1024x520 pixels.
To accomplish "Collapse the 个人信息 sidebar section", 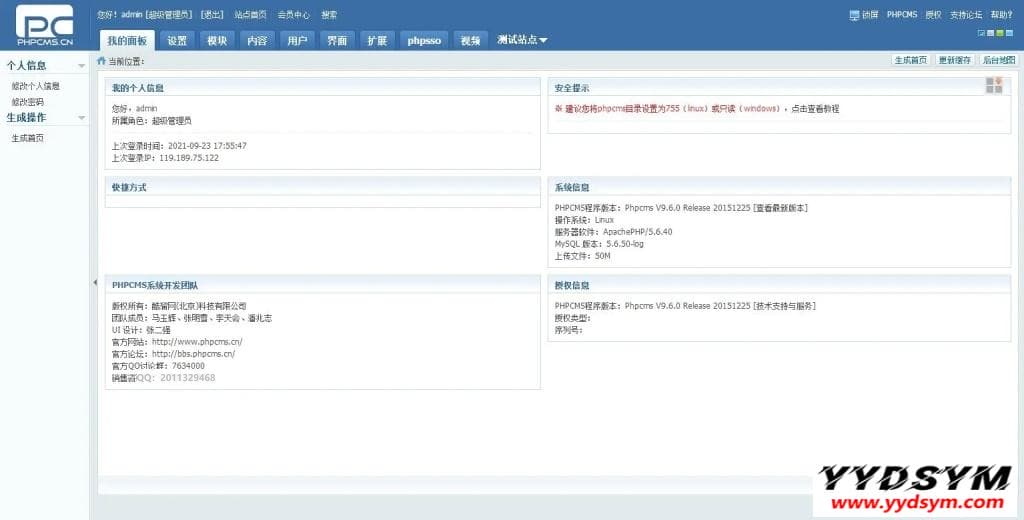I will click(x=82, y=66).
